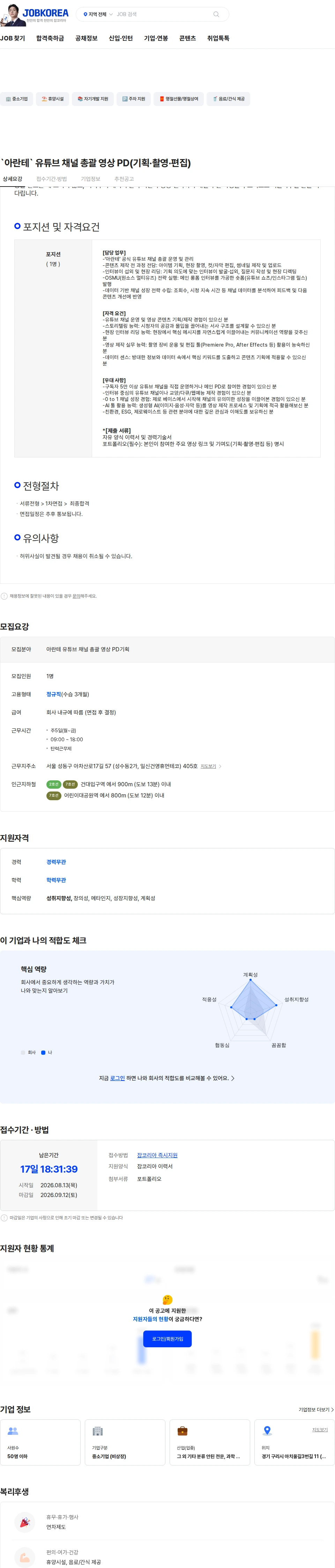Image resolution: width=335 pixels, height=1568 pixels.
Task: Click the info icon beside 마감일은 기업의 사정
Action: coord(4,1217)
